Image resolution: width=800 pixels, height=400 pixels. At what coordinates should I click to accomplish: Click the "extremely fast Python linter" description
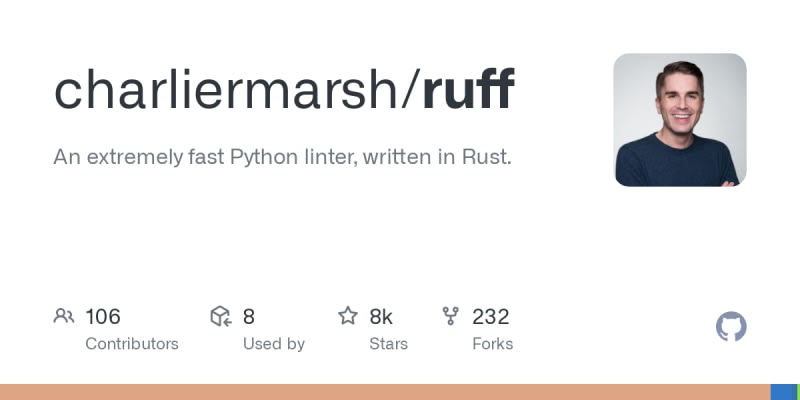click(282, 157)
